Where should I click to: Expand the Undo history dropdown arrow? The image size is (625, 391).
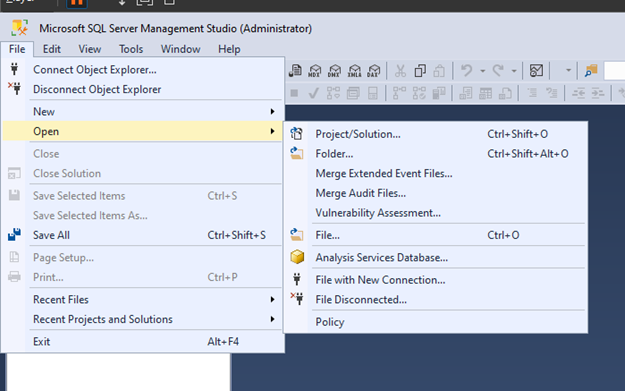point(483,71)
